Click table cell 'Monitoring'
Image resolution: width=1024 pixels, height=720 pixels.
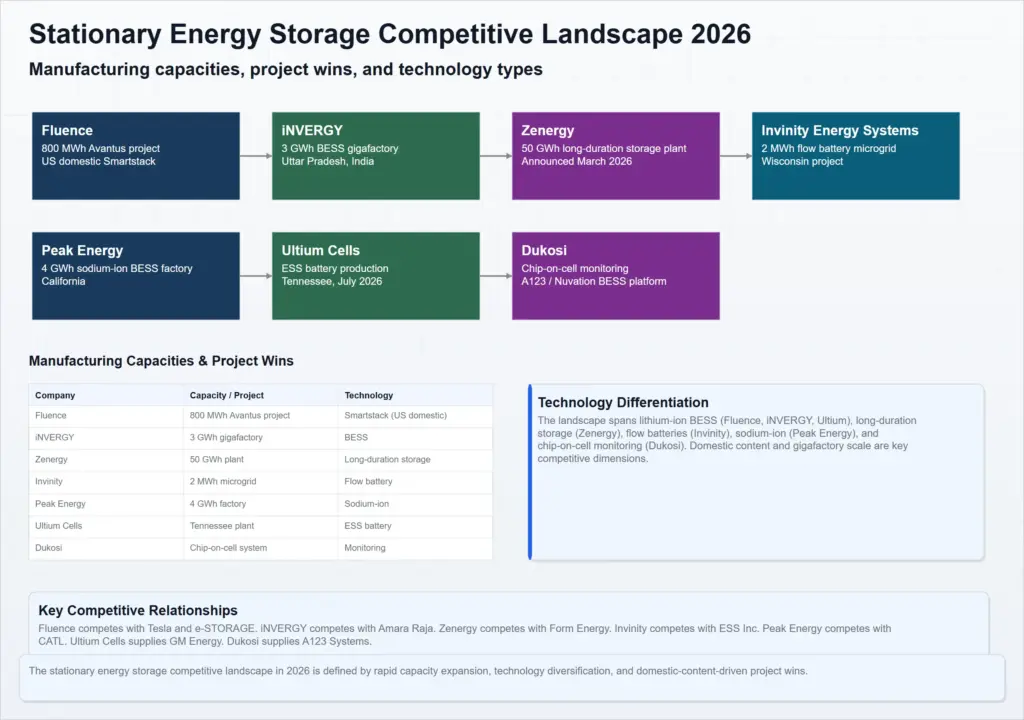pos(415,548)
